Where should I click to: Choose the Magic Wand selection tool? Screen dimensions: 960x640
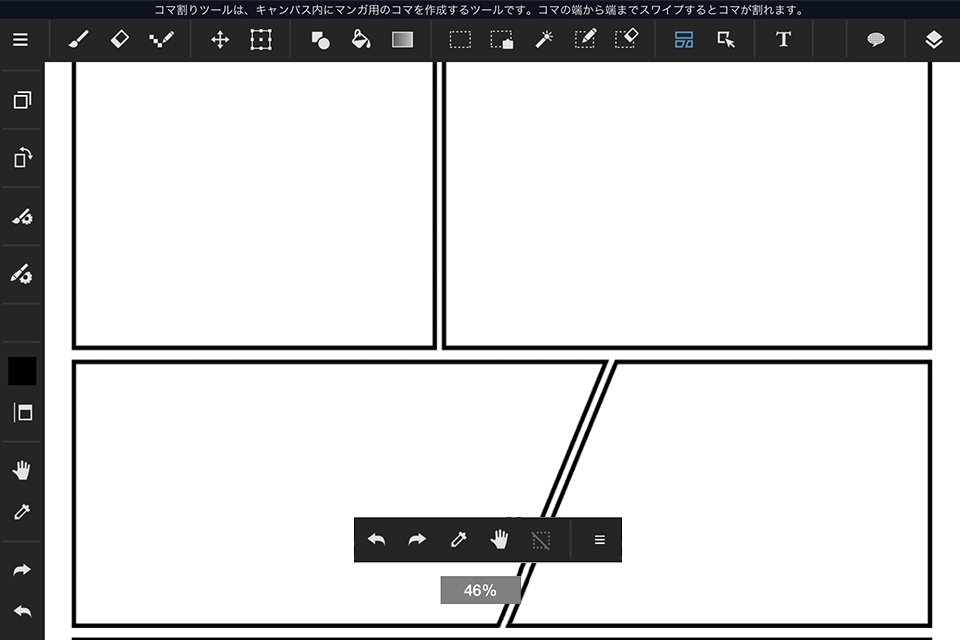pos(544,39)
